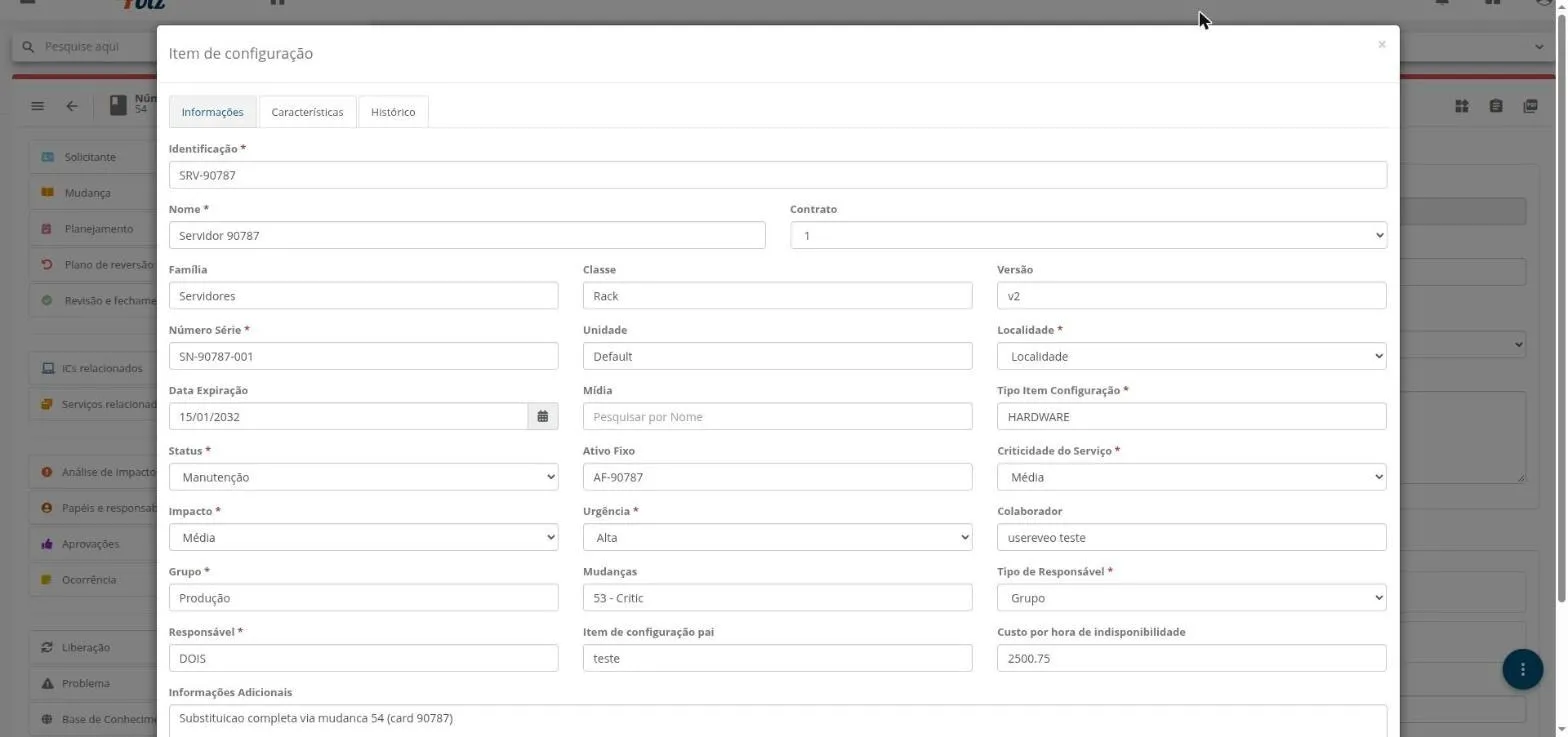Click the Colaborador field usereveo teste
This screenshot has width=1568, height=737.
1191,538
